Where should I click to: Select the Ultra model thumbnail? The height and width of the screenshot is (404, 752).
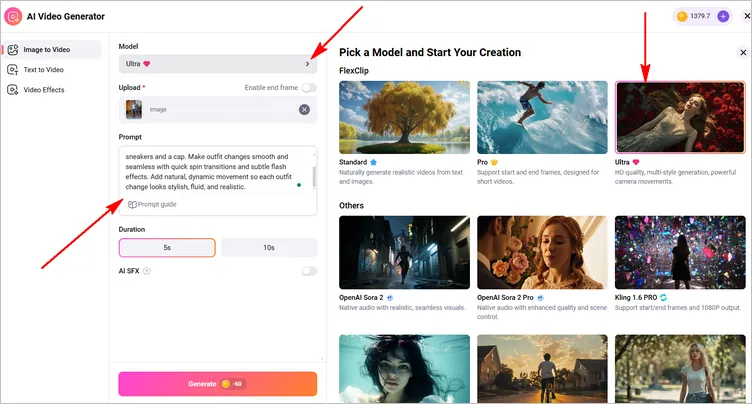680,118
